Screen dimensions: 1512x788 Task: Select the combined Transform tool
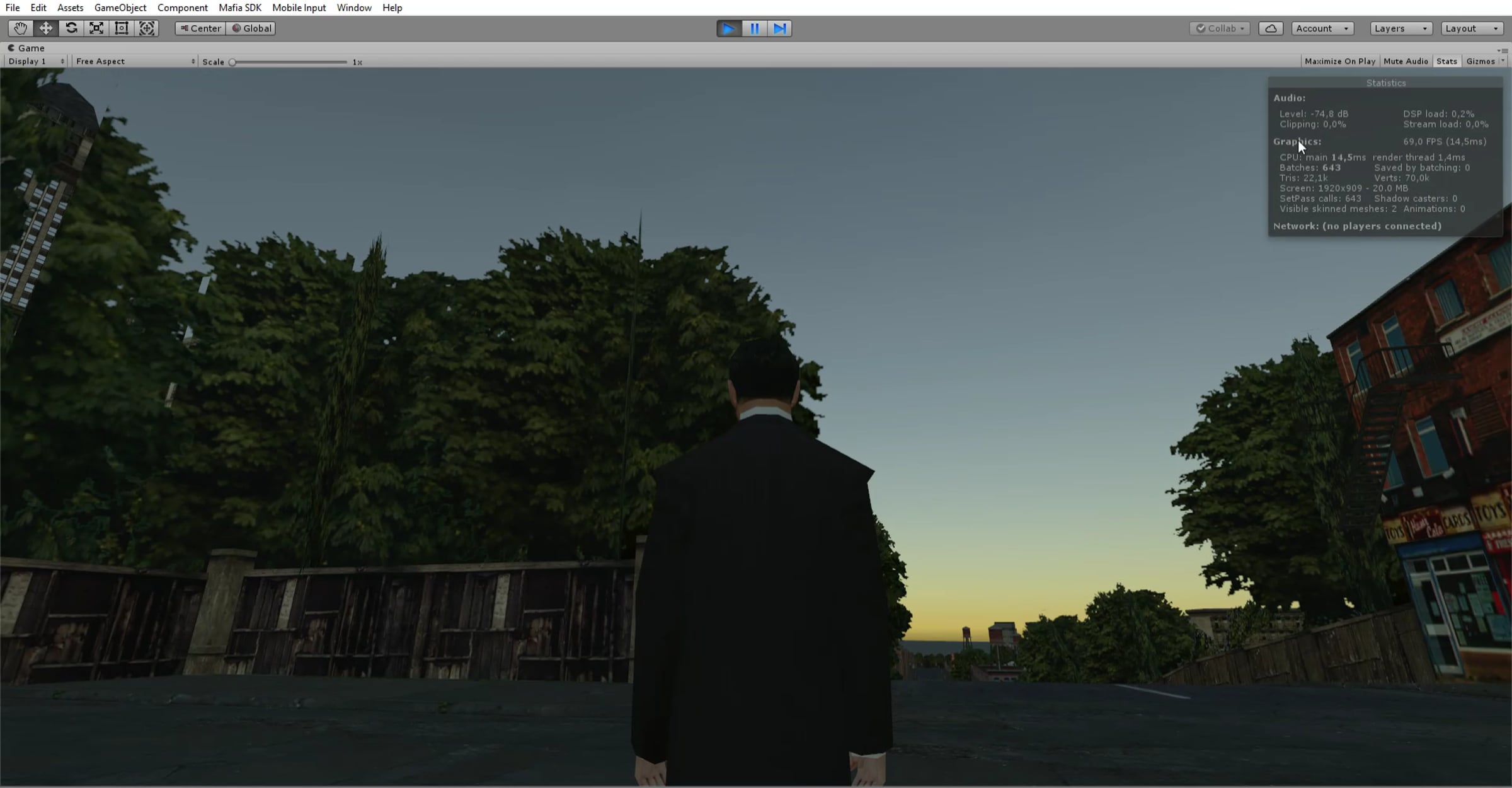147,28
